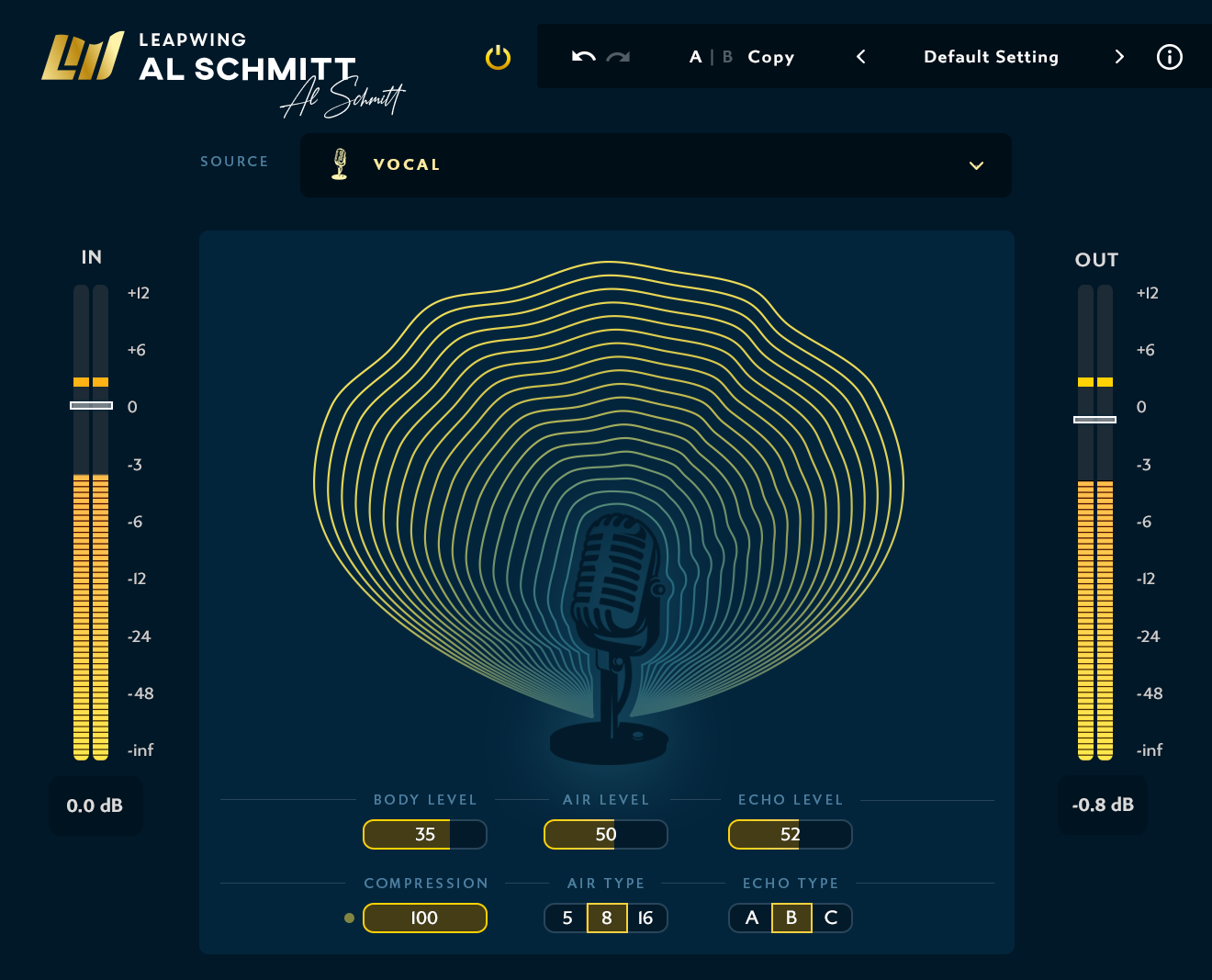This screenshot has height=980, width=1212.
Task: Switch to preset slot B
Action: coord(726,57)
